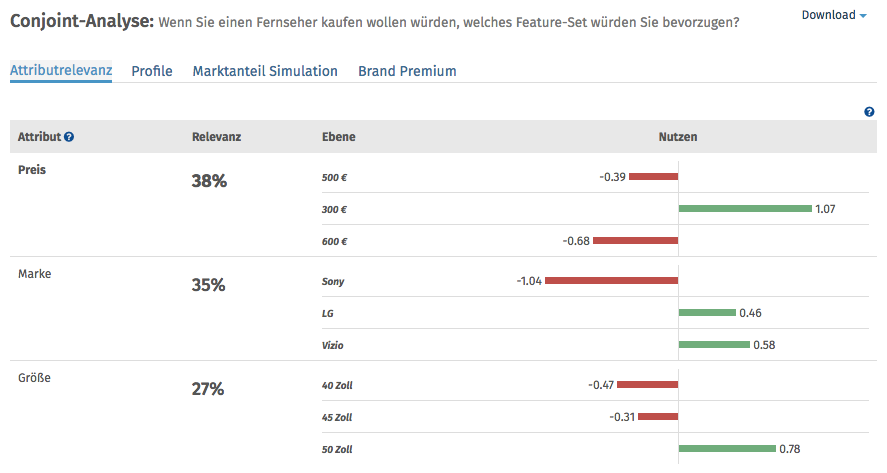
Task: Click the 38% relevance value
Action: 209,181
